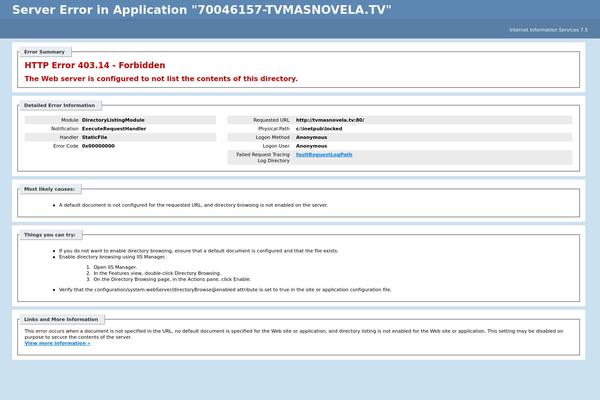Select the Internet Information Services 7.5 text

pyautogui.click(x=548, y=30)
